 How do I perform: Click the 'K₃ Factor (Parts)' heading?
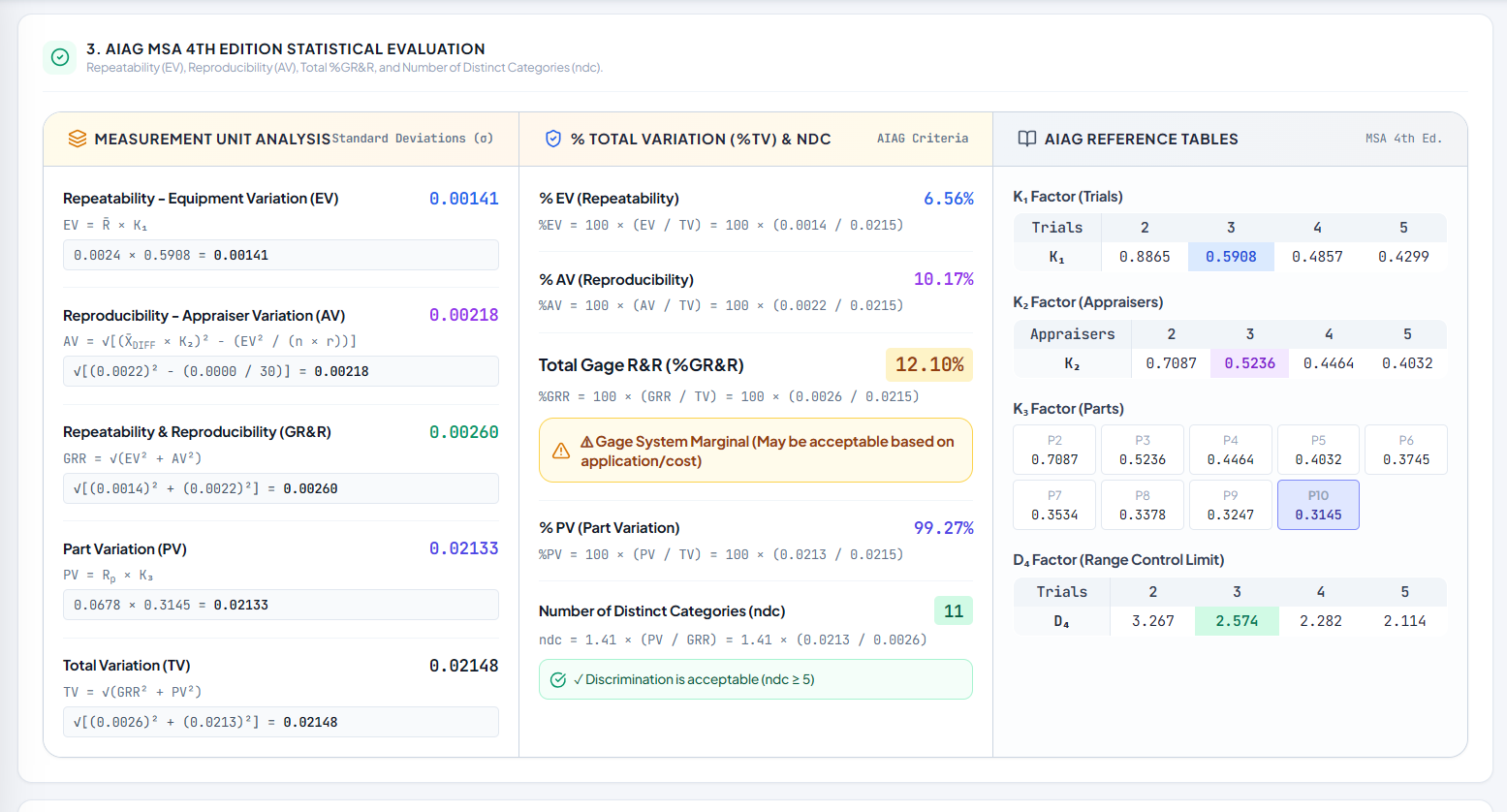coord(1068,409)
